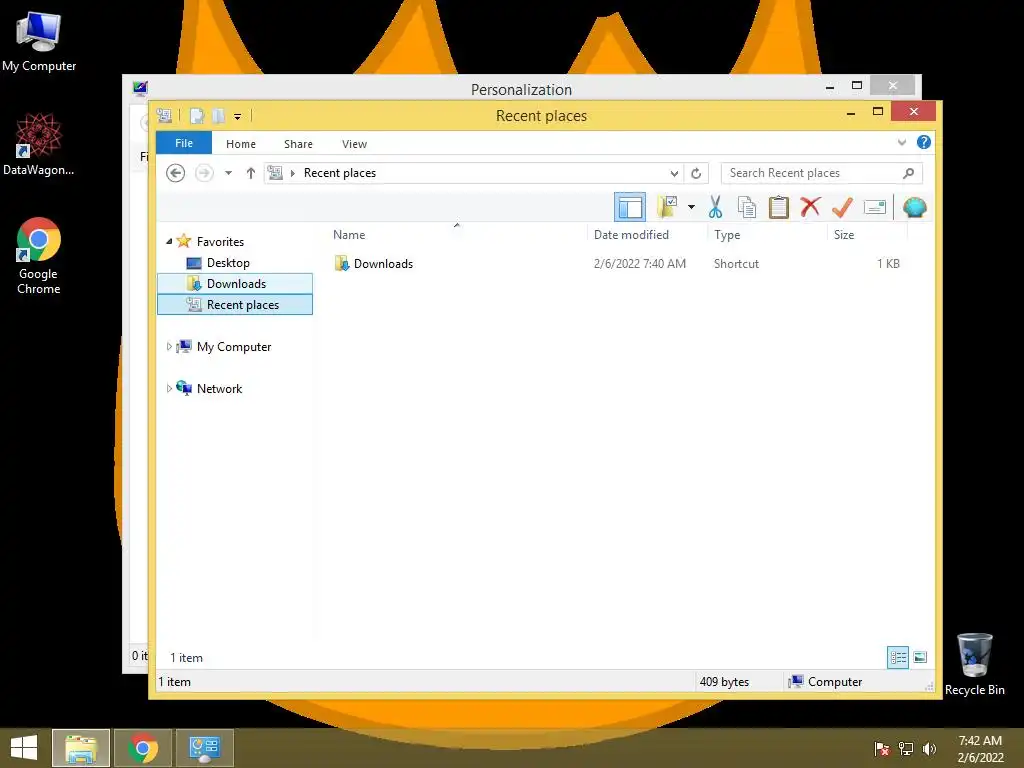The width and height of the screenshot is (1024, 768).
Task: Switch to Large icons view button
Action: point(920,657)
